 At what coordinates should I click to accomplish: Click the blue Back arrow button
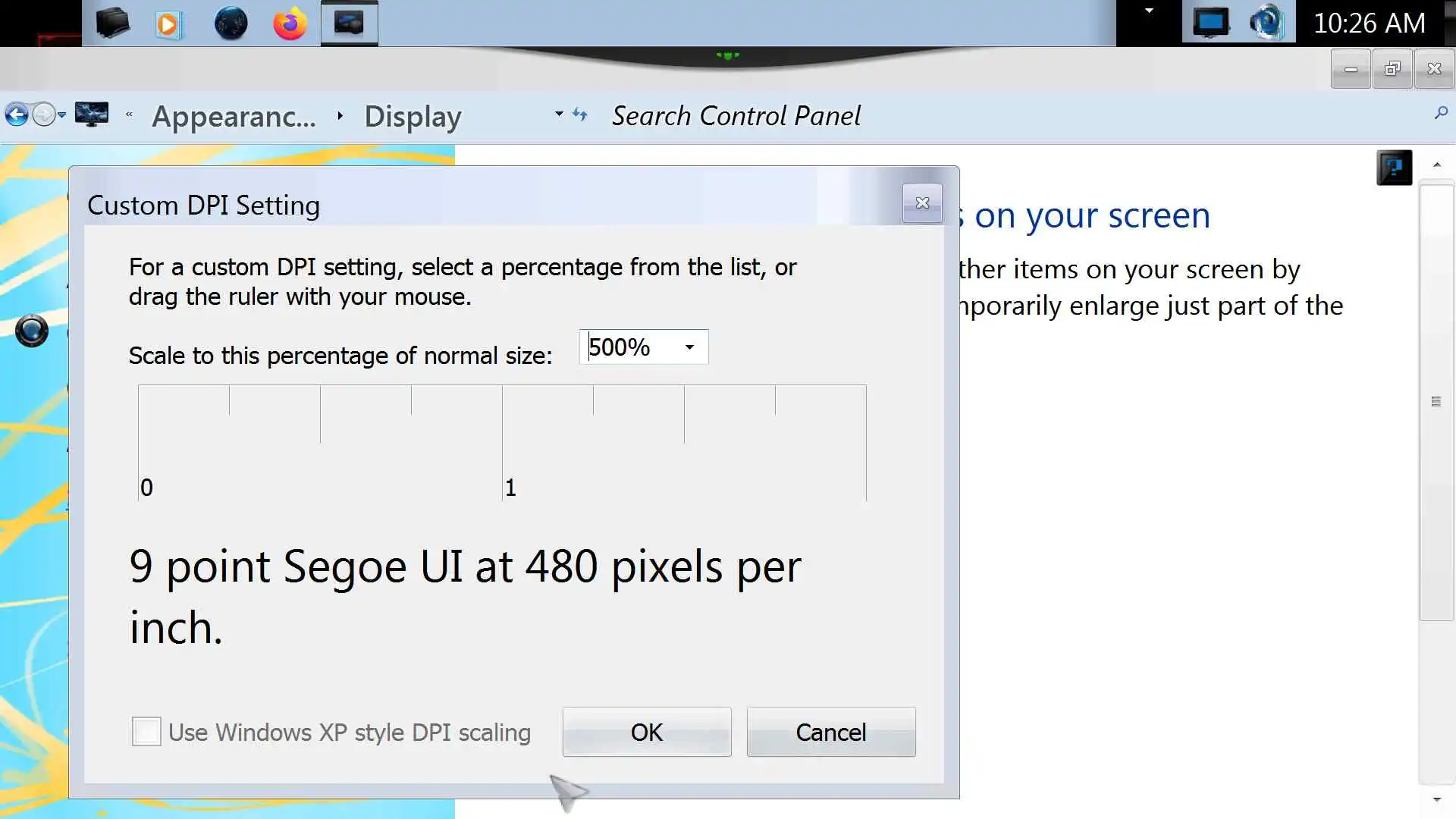coord(17,115)
